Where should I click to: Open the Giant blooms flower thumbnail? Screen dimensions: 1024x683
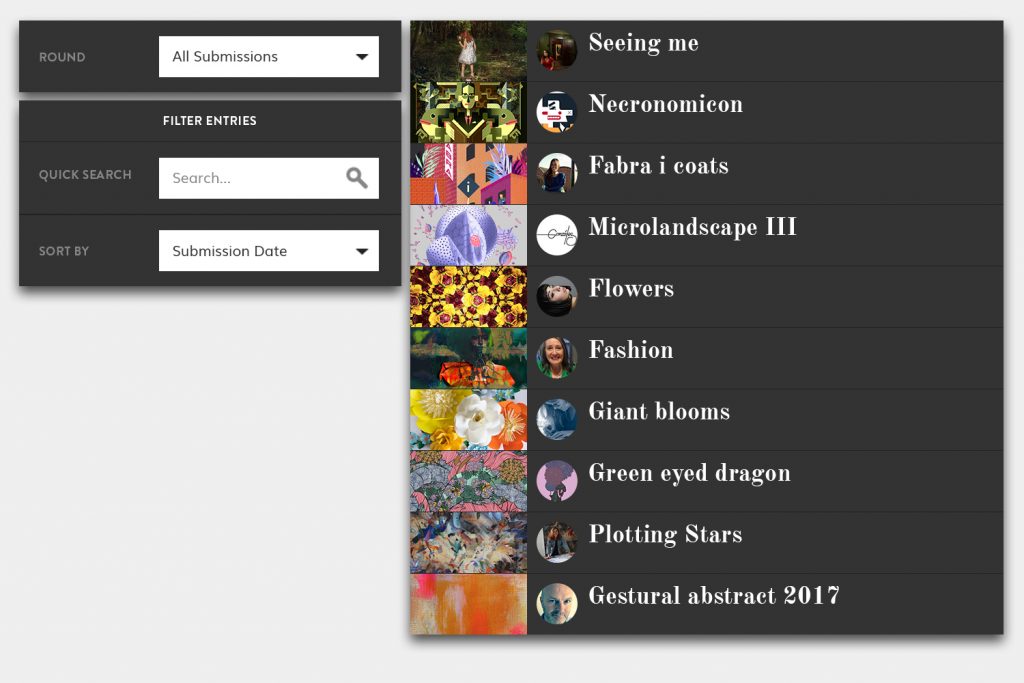pyautogui.click(x=468, y=419)
